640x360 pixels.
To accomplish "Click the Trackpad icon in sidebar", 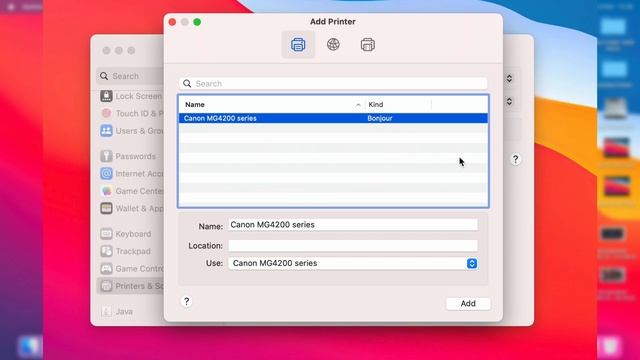I will click(106, 251).
